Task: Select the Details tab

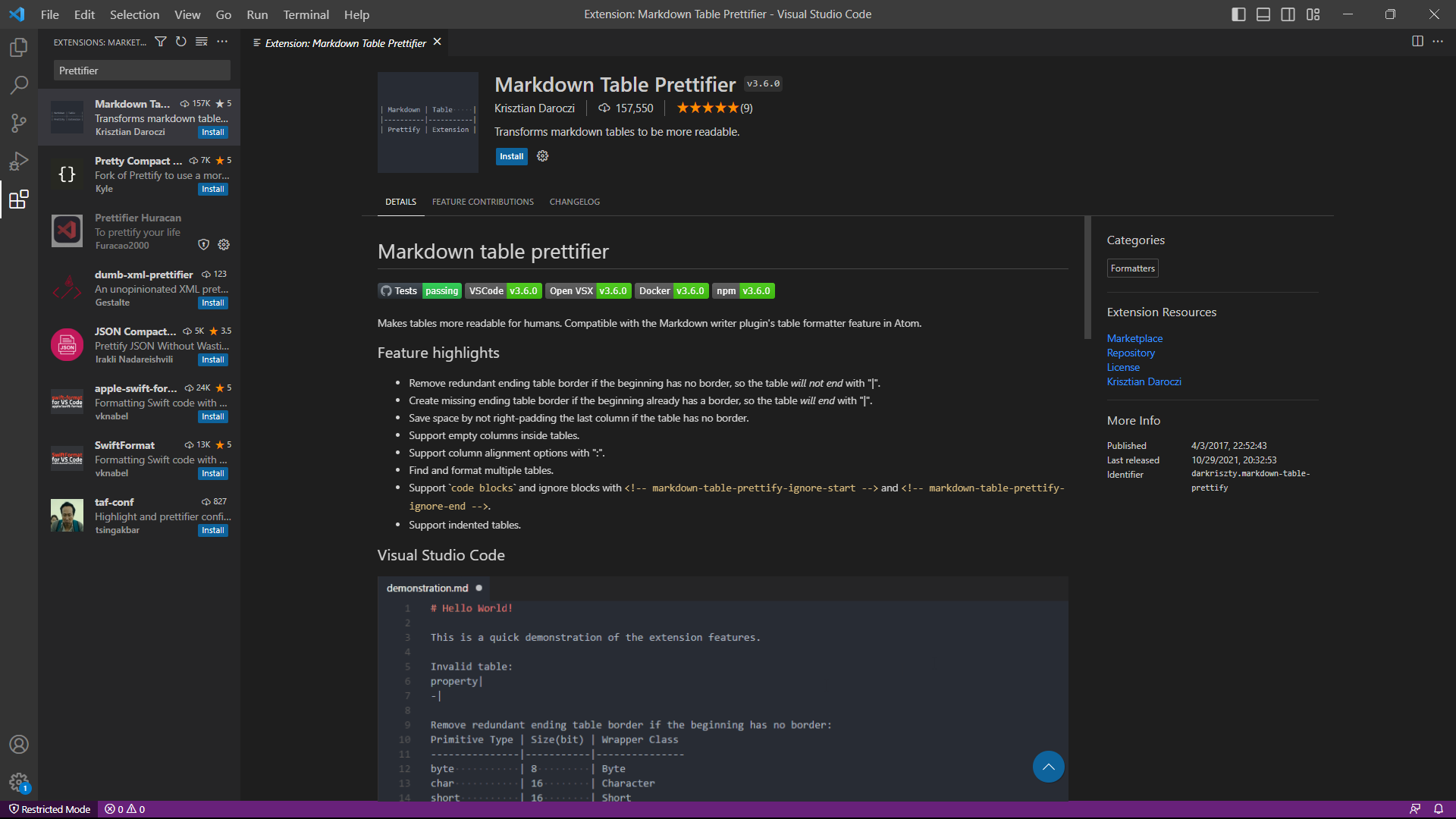Action: (x=400, y=202)
